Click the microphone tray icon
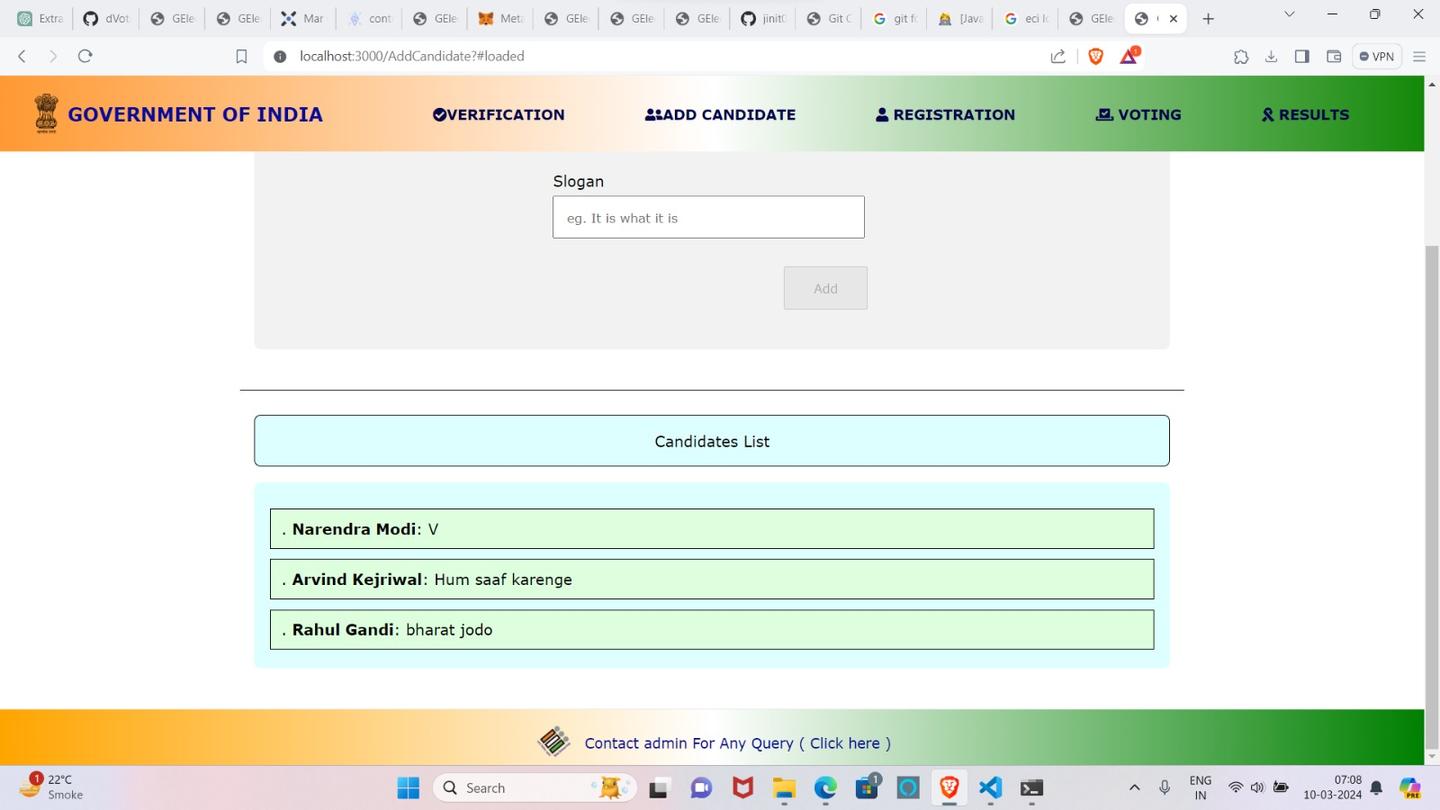Viewport: 1440px width, 810px height. 1165,788
